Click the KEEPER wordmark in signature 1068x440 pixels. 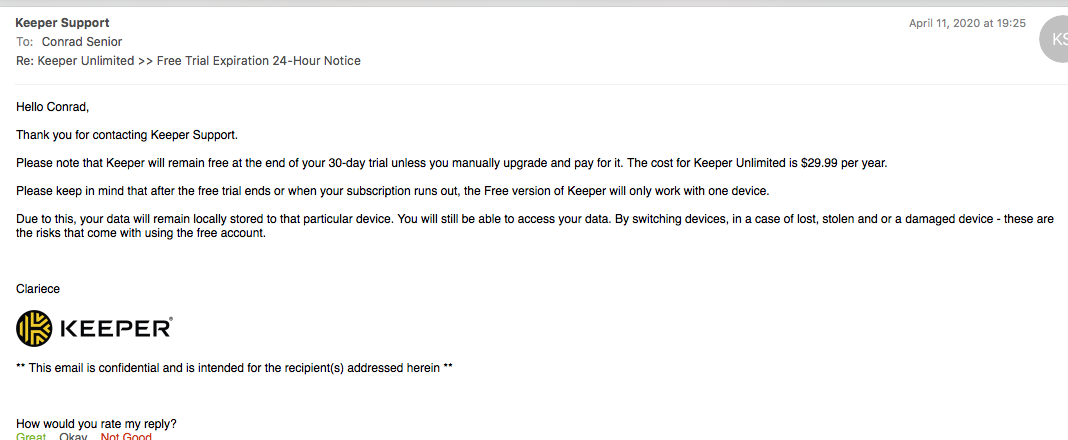pos(116,329)
